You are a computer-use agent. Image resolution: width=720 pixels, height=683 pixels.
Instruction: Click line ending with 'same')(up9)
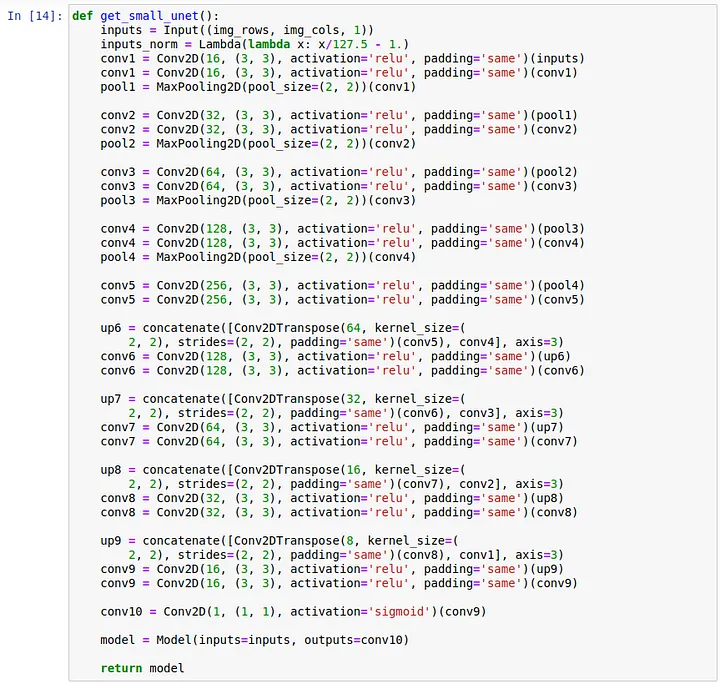tap(332, 570)
